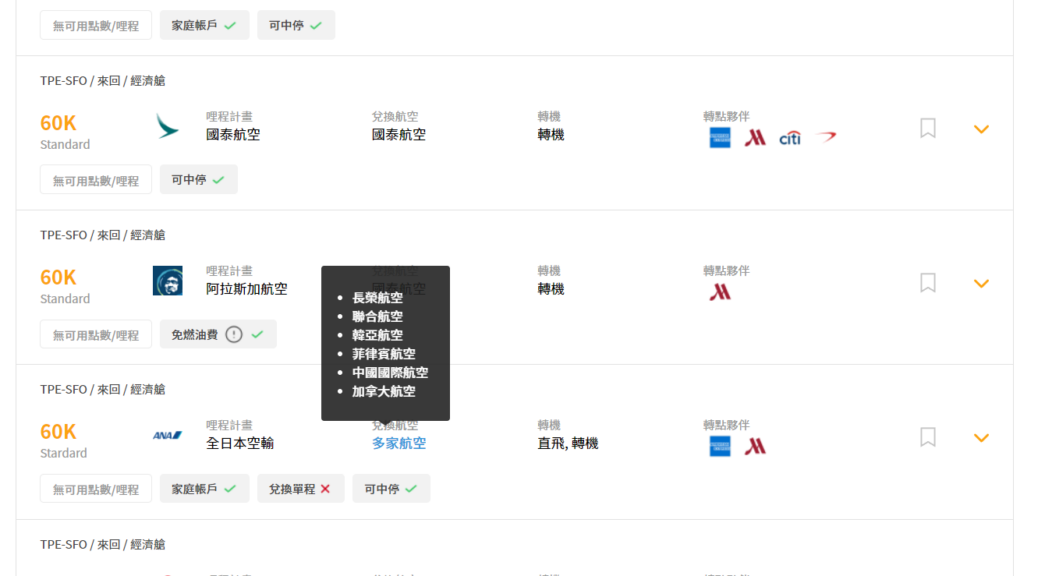Click 可中停 tag in the topmost cut-off card

point(296,25)
